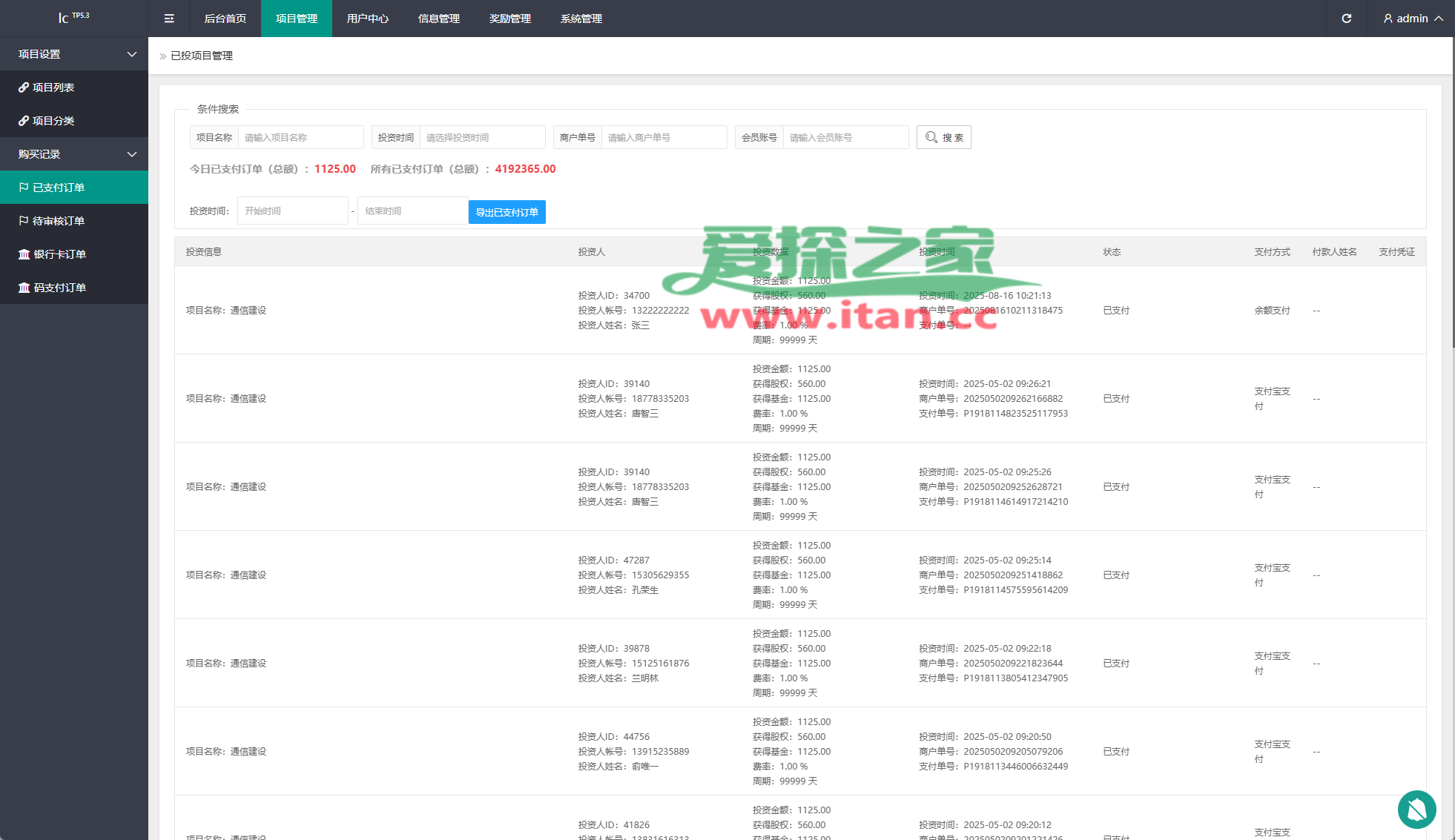
Task: Open 待审核订单 sidebar item
Action: tap(74, 221)
